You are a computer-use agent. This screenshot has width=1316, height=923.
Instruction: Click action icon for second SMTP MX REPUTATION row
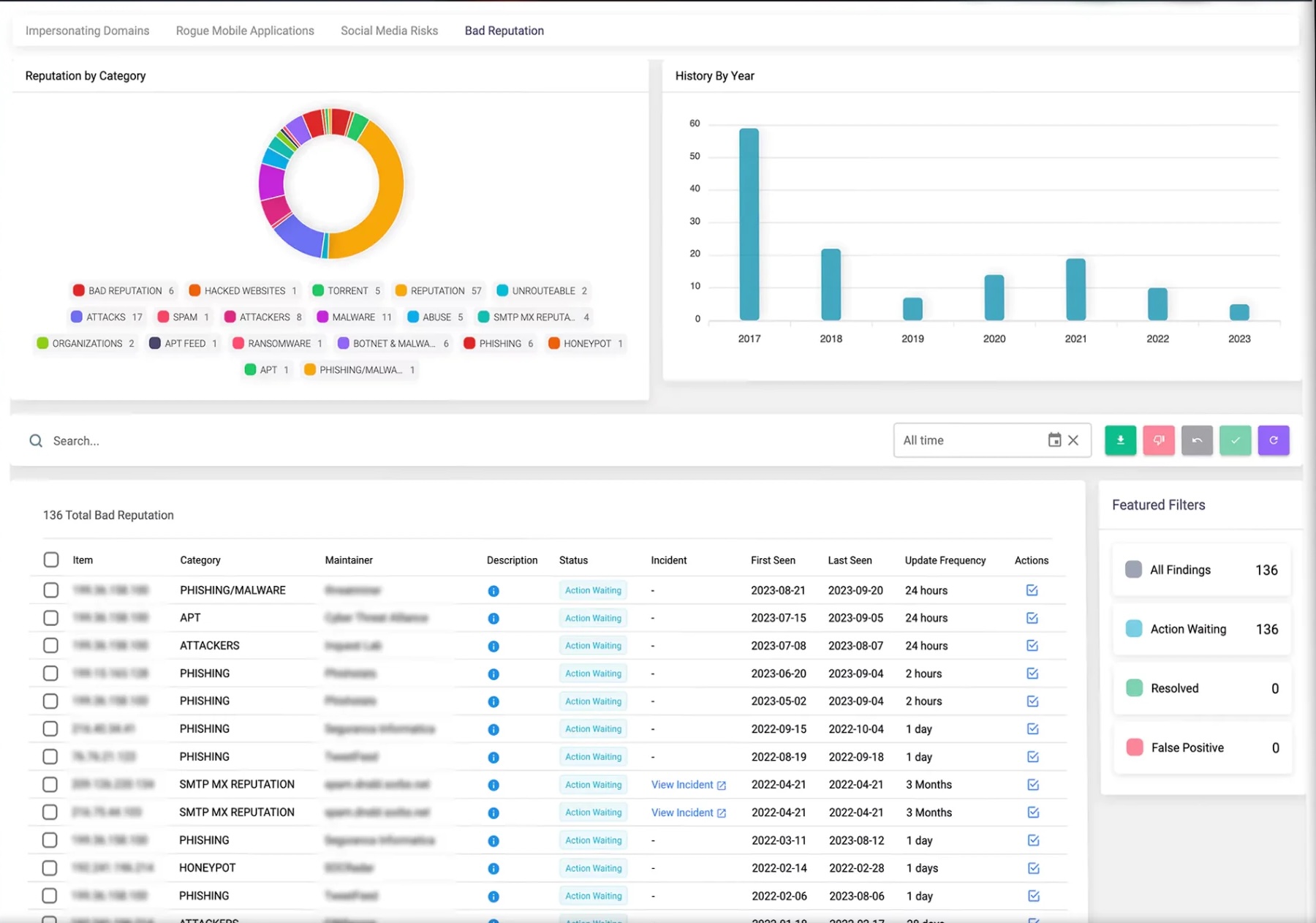[x=1033, y=813]
